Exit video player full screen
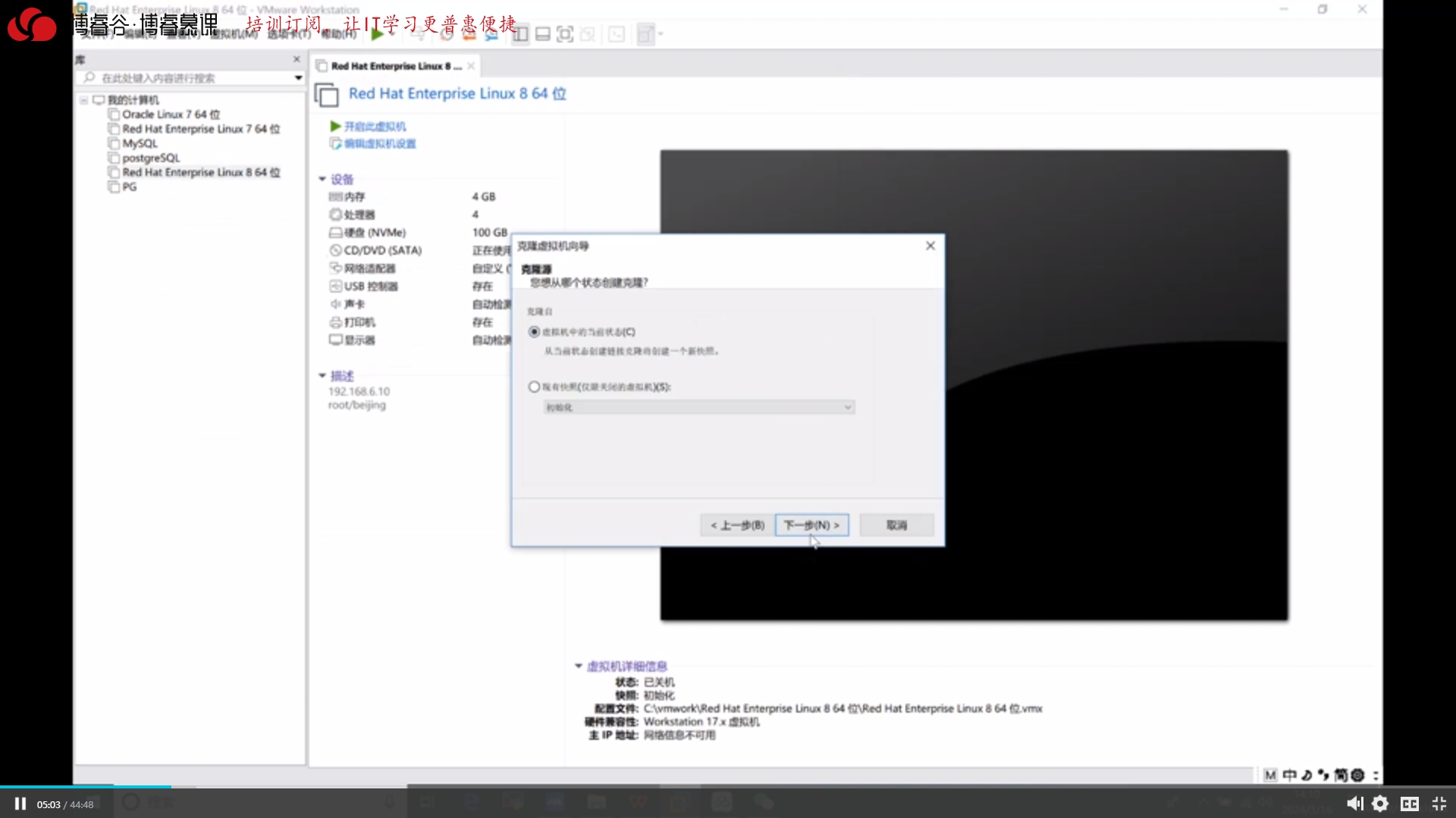 click(1439, 804)
